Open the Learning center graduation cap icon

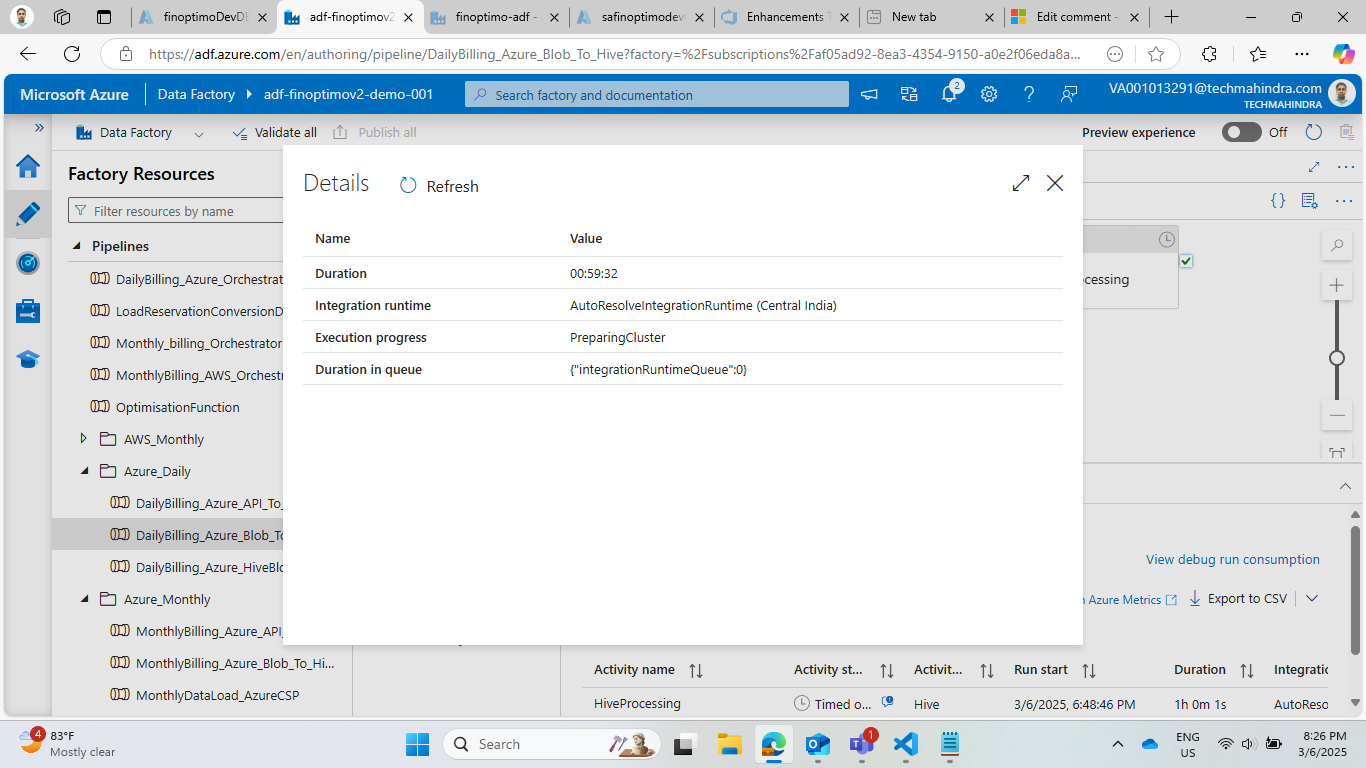pyautogui.click(x=28, y=359)
